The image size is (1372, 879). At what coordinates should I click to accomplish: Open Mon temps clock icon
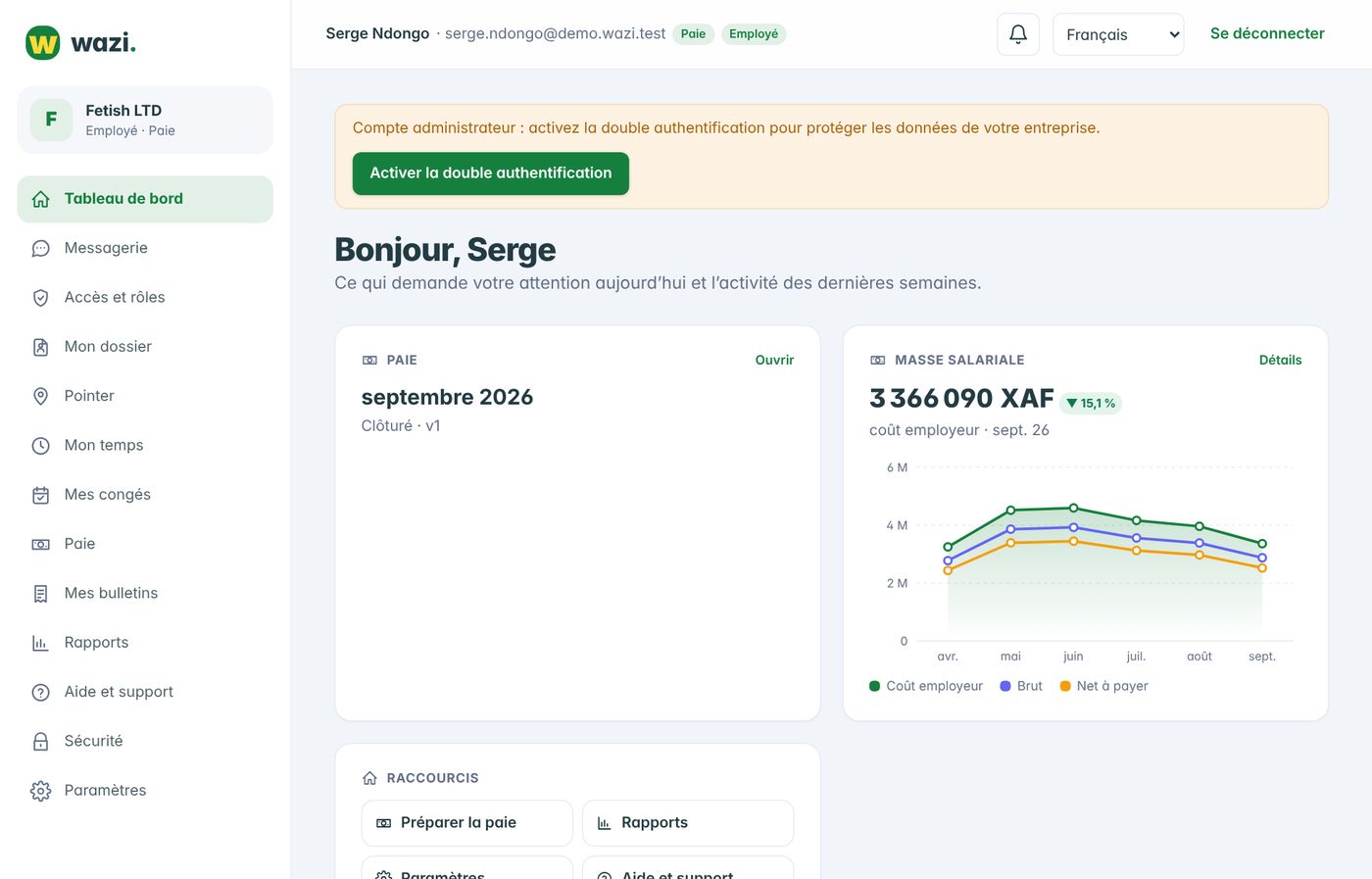pos(40,445)
